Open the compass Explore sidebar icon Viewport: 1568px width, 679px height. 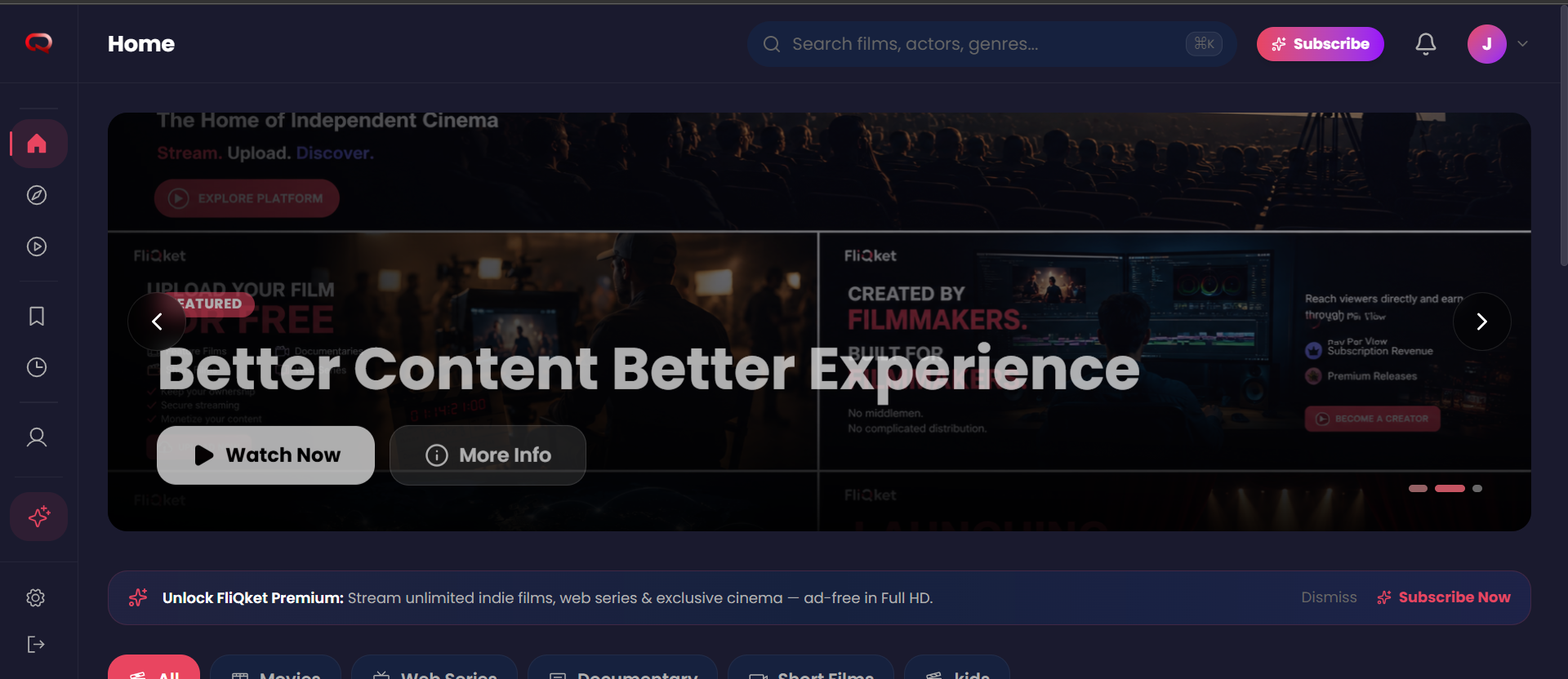pyautogui.click(x=37, y=195)
